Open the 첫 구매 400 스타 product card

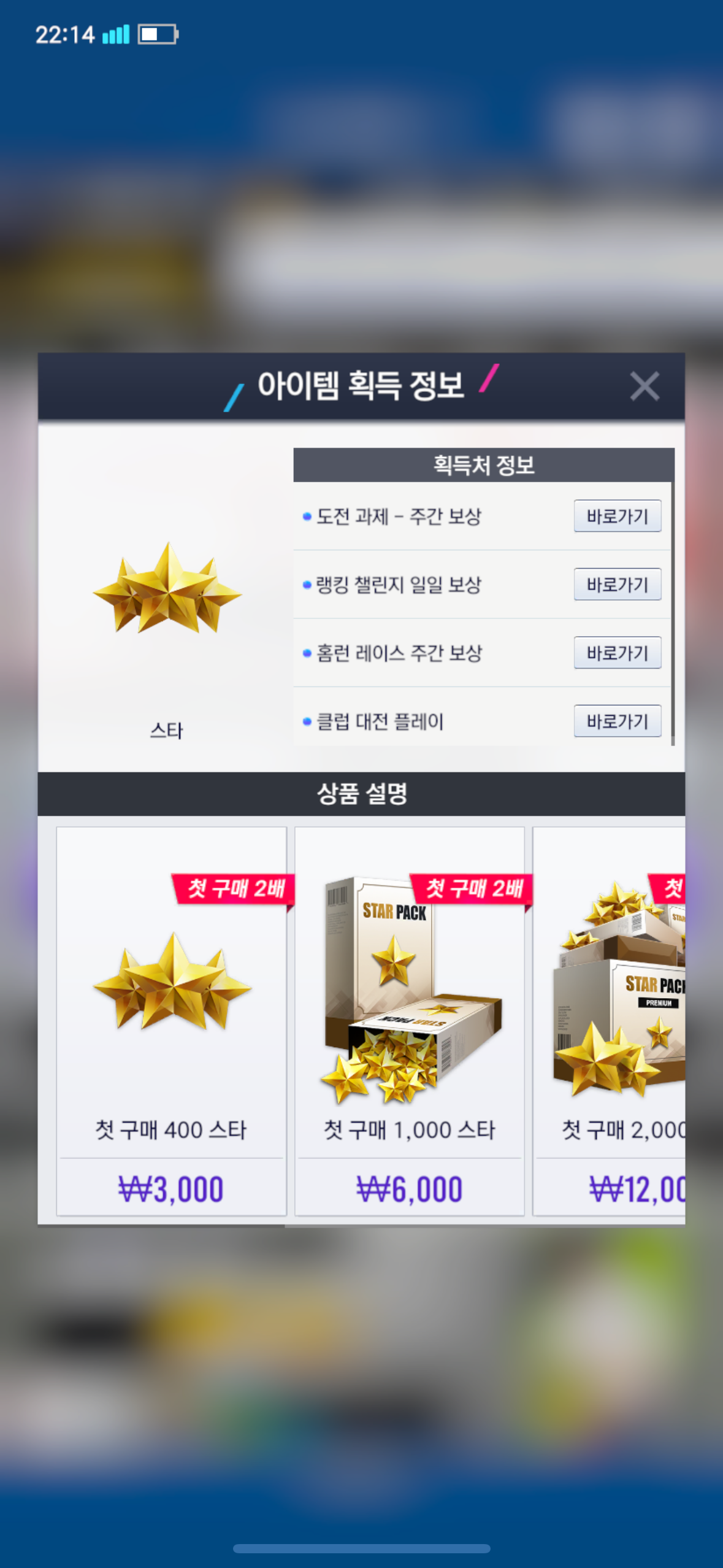172,1021
